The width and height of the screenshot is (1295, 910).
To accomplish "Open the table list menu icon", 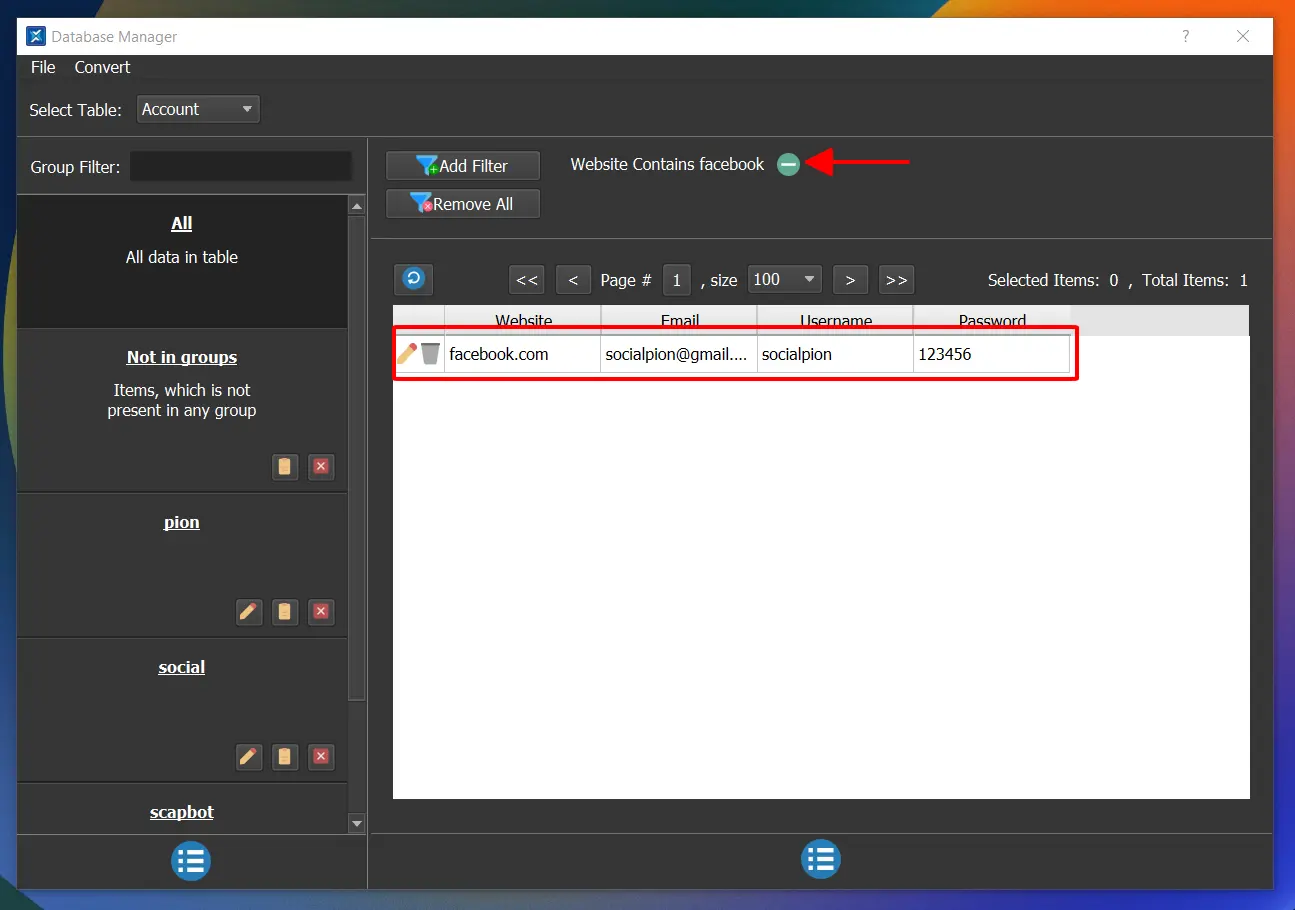I will (x=821, y=859).
